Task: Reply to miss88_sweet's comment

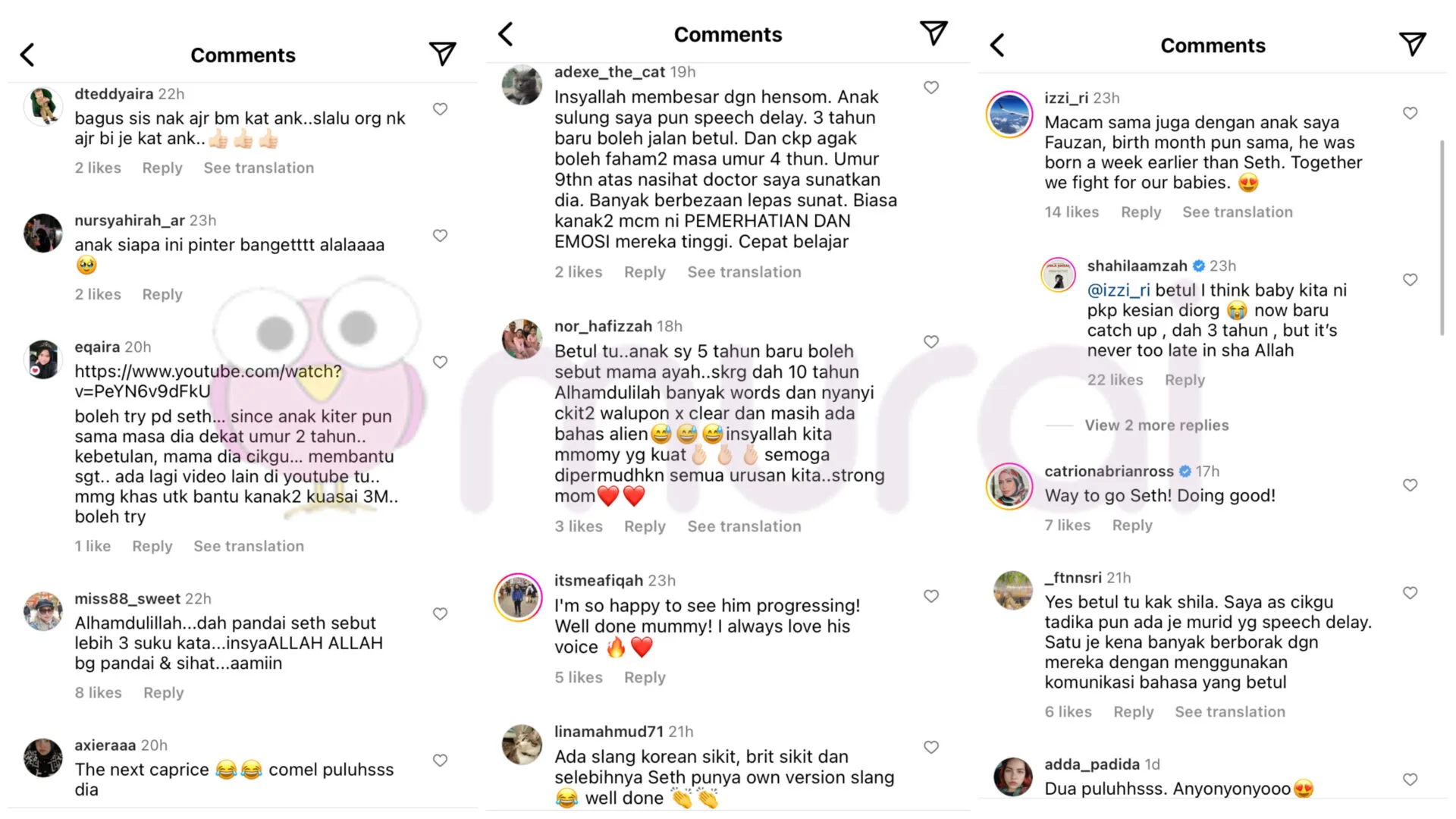Action: point(163,692)
